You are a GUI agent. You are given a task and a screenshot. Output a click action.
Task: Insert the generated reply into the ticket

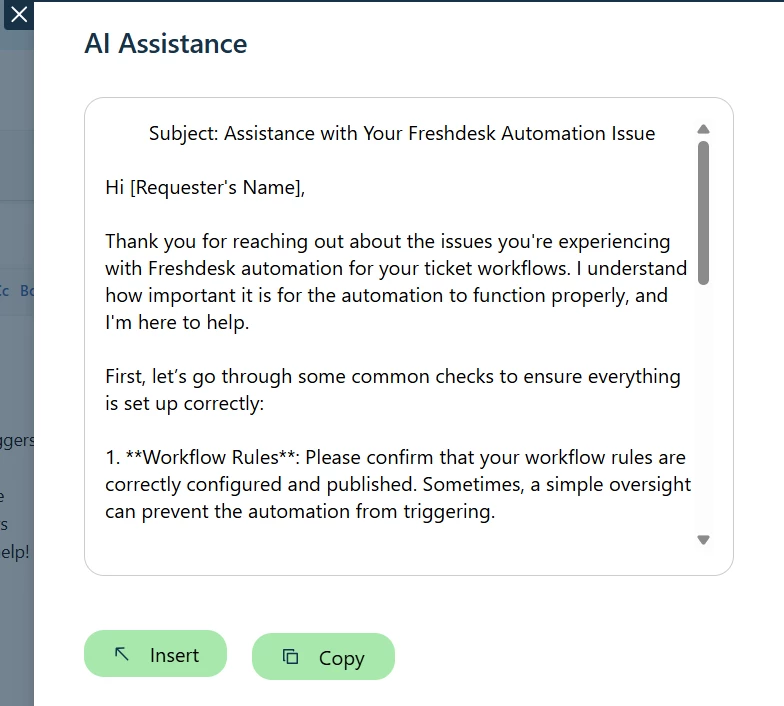[x=156, y=654]
